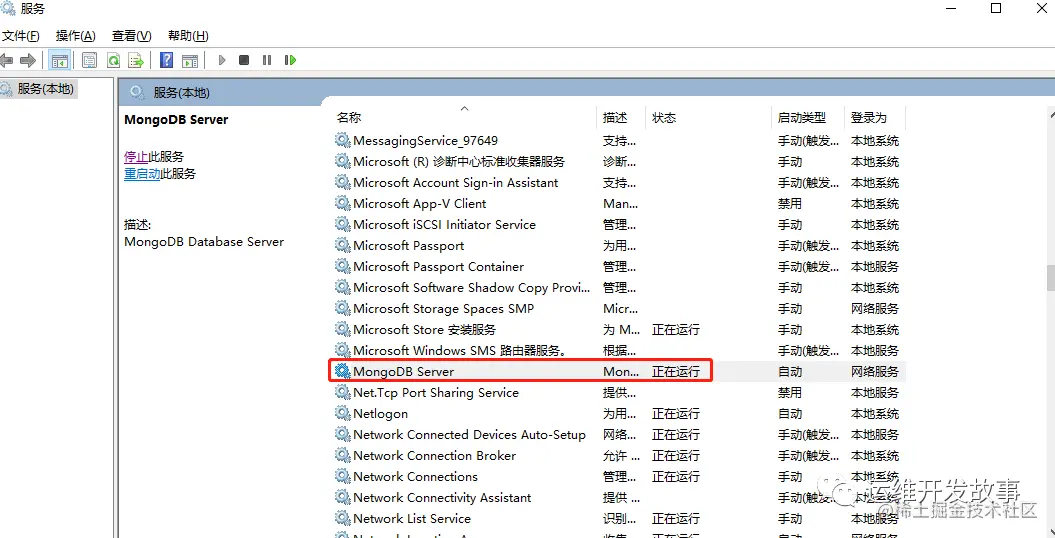This screenshot has height=538, width=1055.
Task: Open the Properties toolbar icon
Action: point(89,61)
